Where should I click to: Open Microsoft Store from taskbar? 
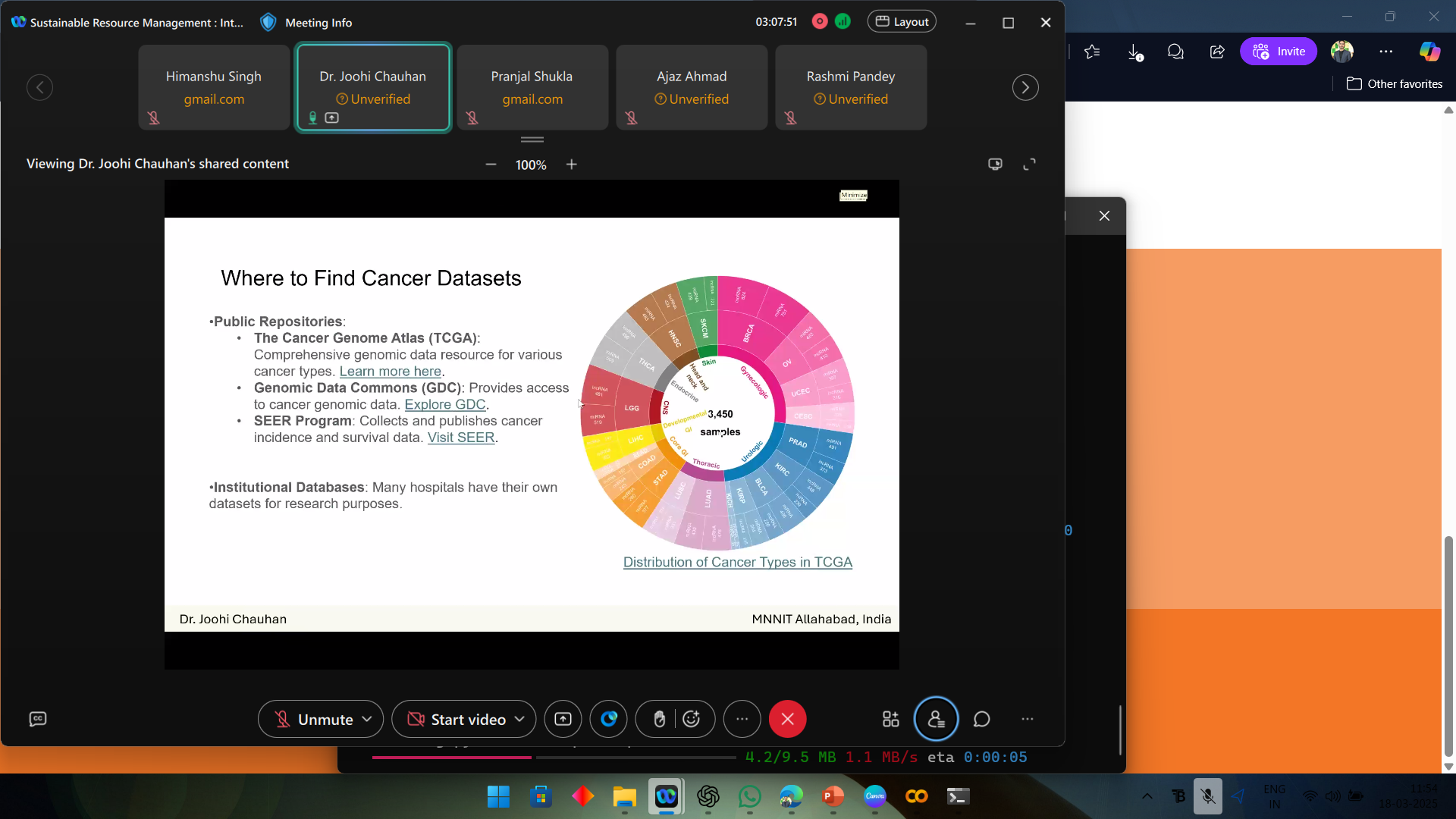(x=541, y=796)
